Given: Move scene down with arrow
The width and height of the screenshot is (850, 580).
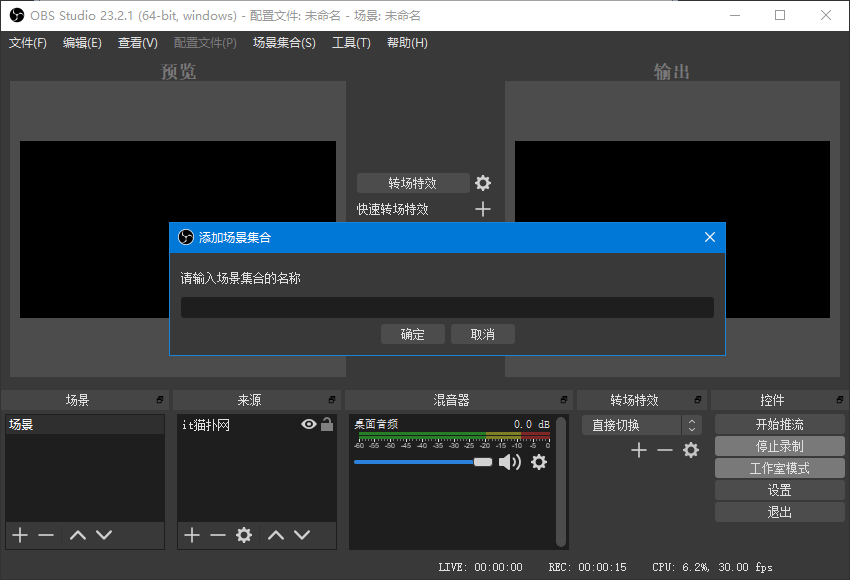Looking at the screenshot, I should [104, 535].
